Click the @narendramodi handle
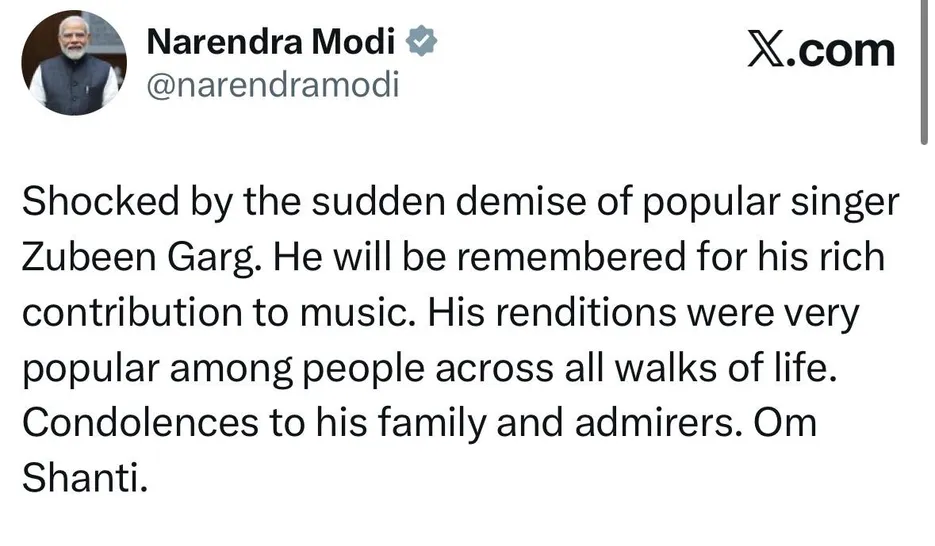 [272, 85]
